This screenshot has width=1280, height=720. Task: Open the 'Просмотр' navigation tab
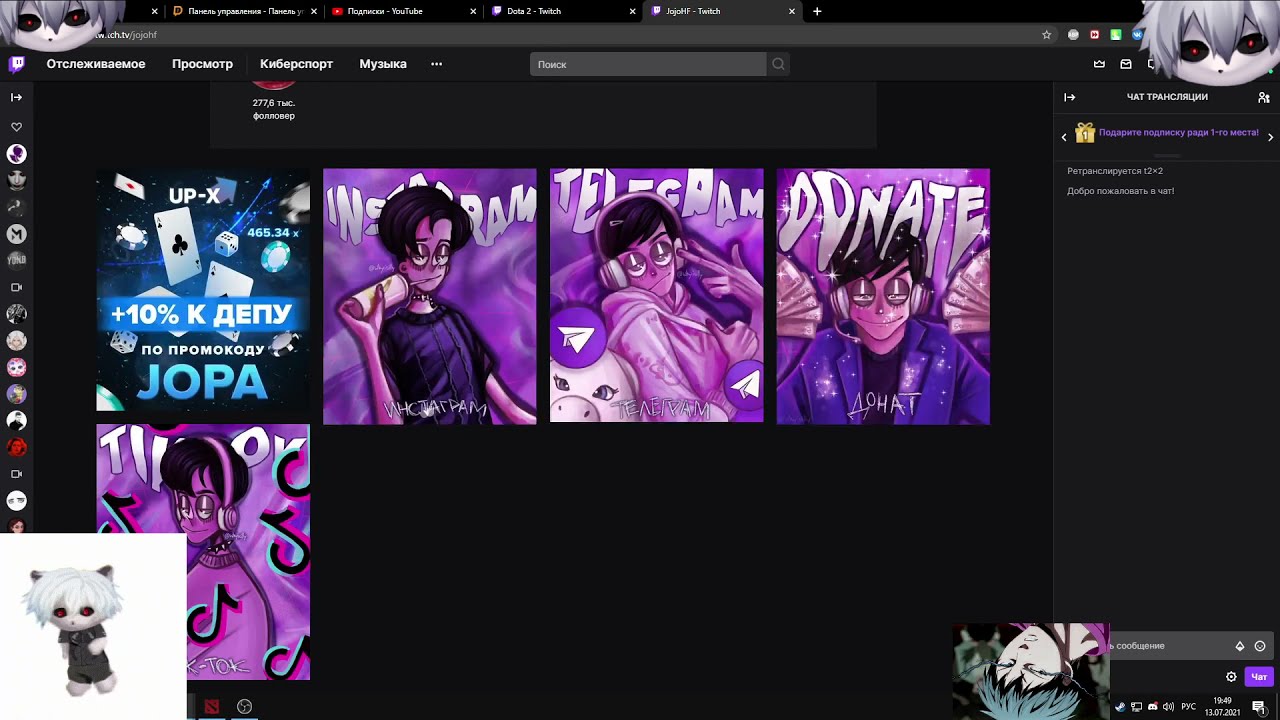coord(202,64)
